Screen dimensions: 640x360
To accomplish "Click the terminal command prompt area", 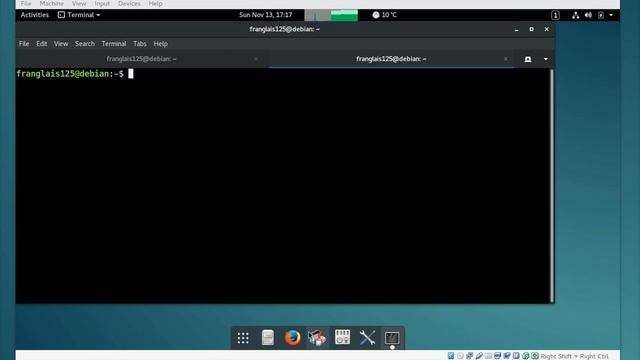I will [x=283, y=185].
